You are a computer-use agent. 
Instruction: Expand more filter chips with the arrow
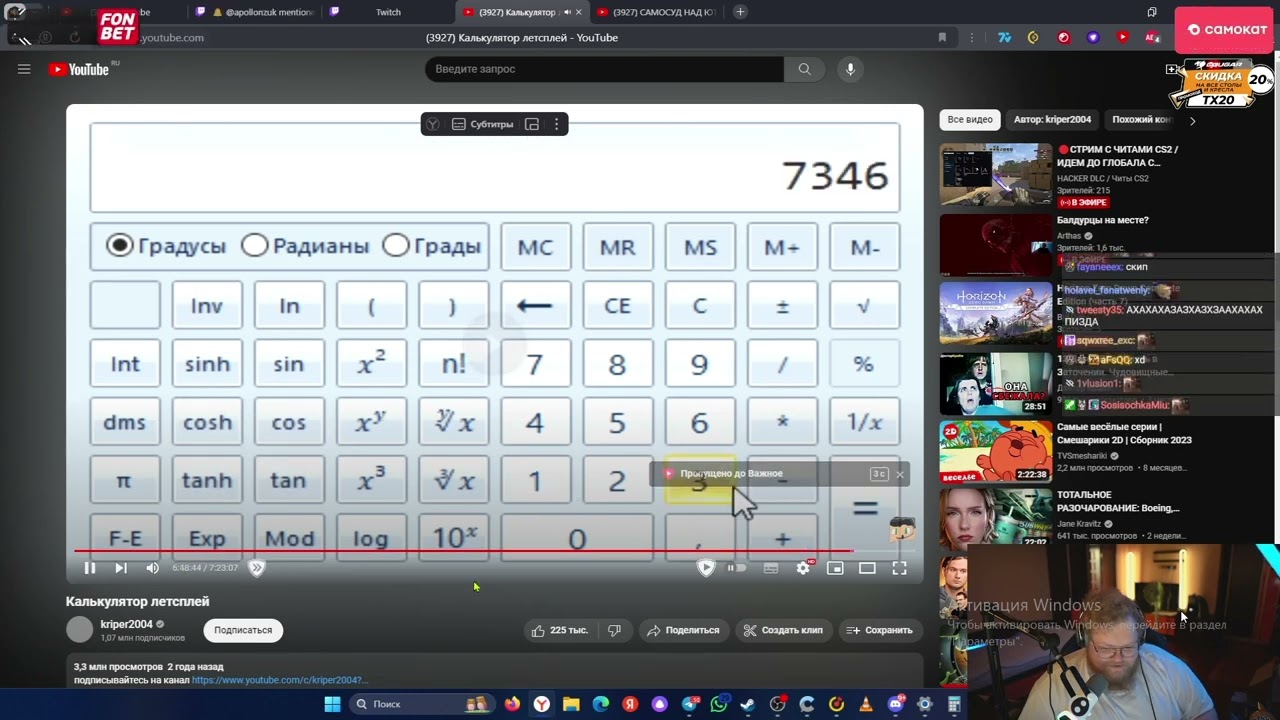(1192, 120)
